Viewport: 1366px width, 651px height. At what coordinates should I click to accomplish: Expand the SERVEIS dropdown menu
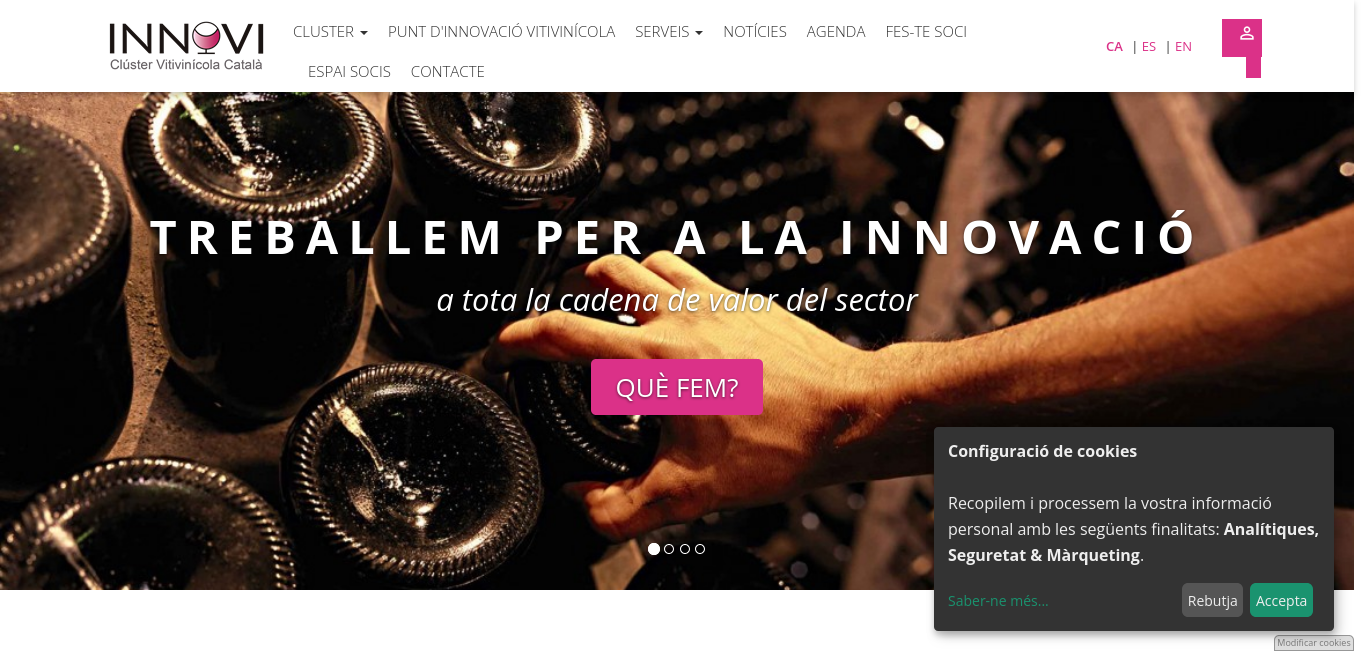point(669,32)
